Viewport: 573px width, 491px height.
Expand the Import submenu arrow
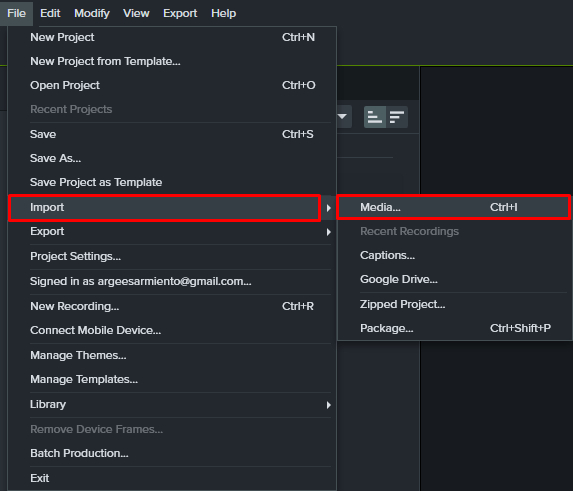[329, 208]
